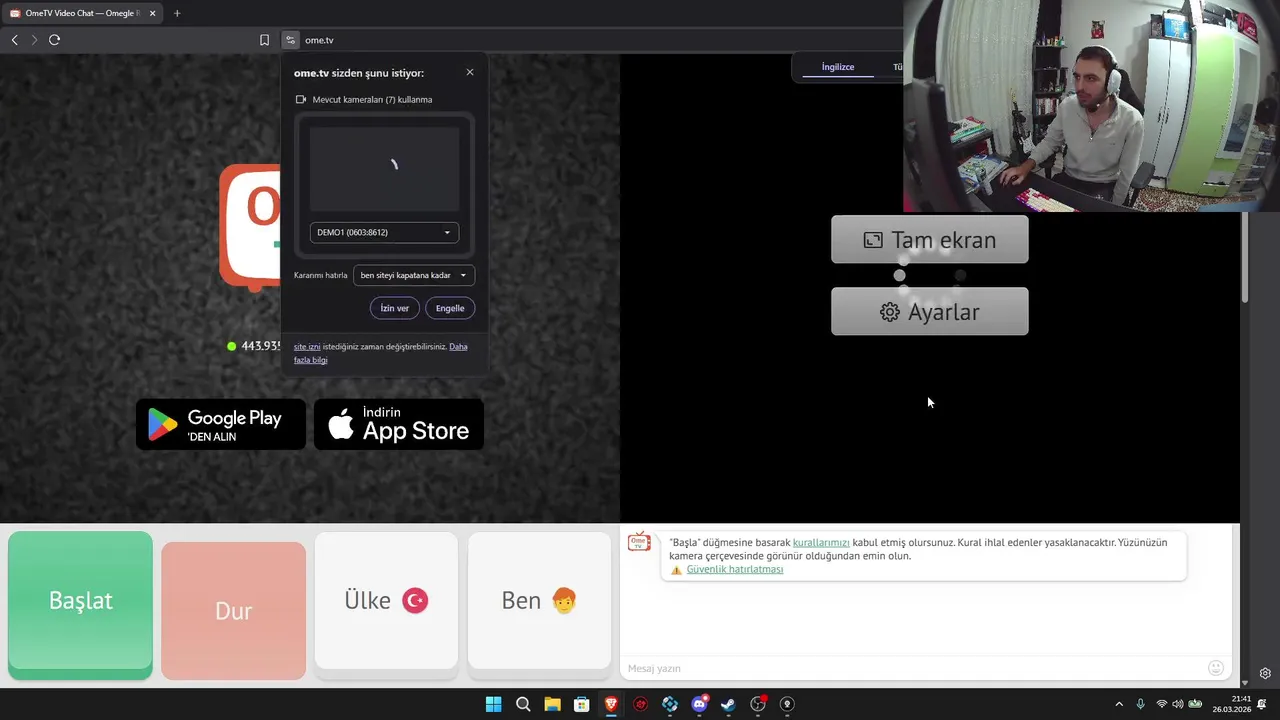Click the last taskbar app icon
Image resolution: width=1280 pixels, height=720 pixels.
tap(787, 704)
